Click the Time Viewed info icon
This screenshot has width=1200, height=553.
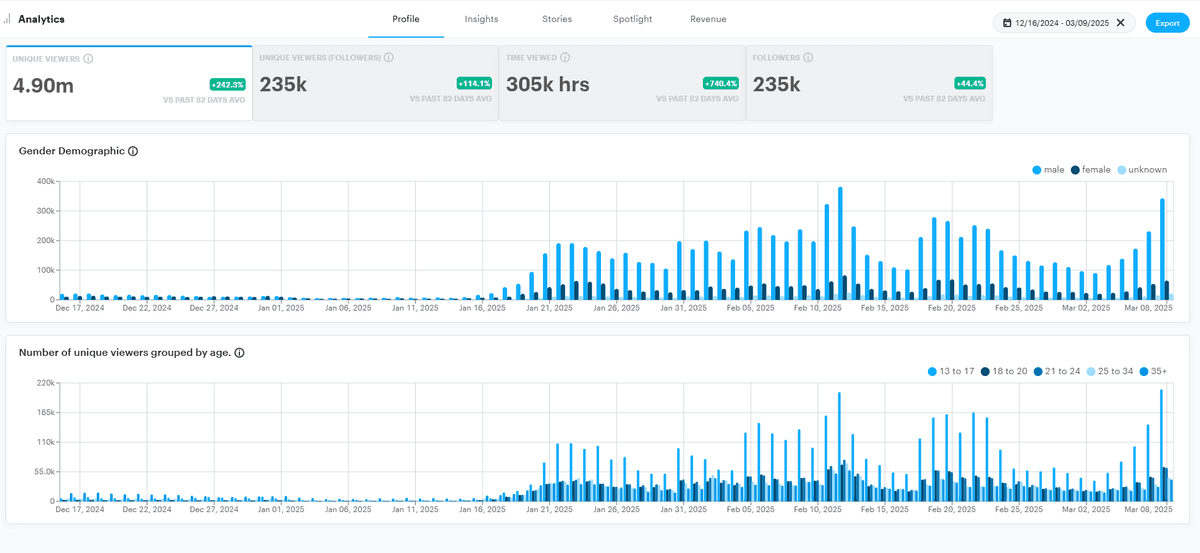click(x=565, y=58)
